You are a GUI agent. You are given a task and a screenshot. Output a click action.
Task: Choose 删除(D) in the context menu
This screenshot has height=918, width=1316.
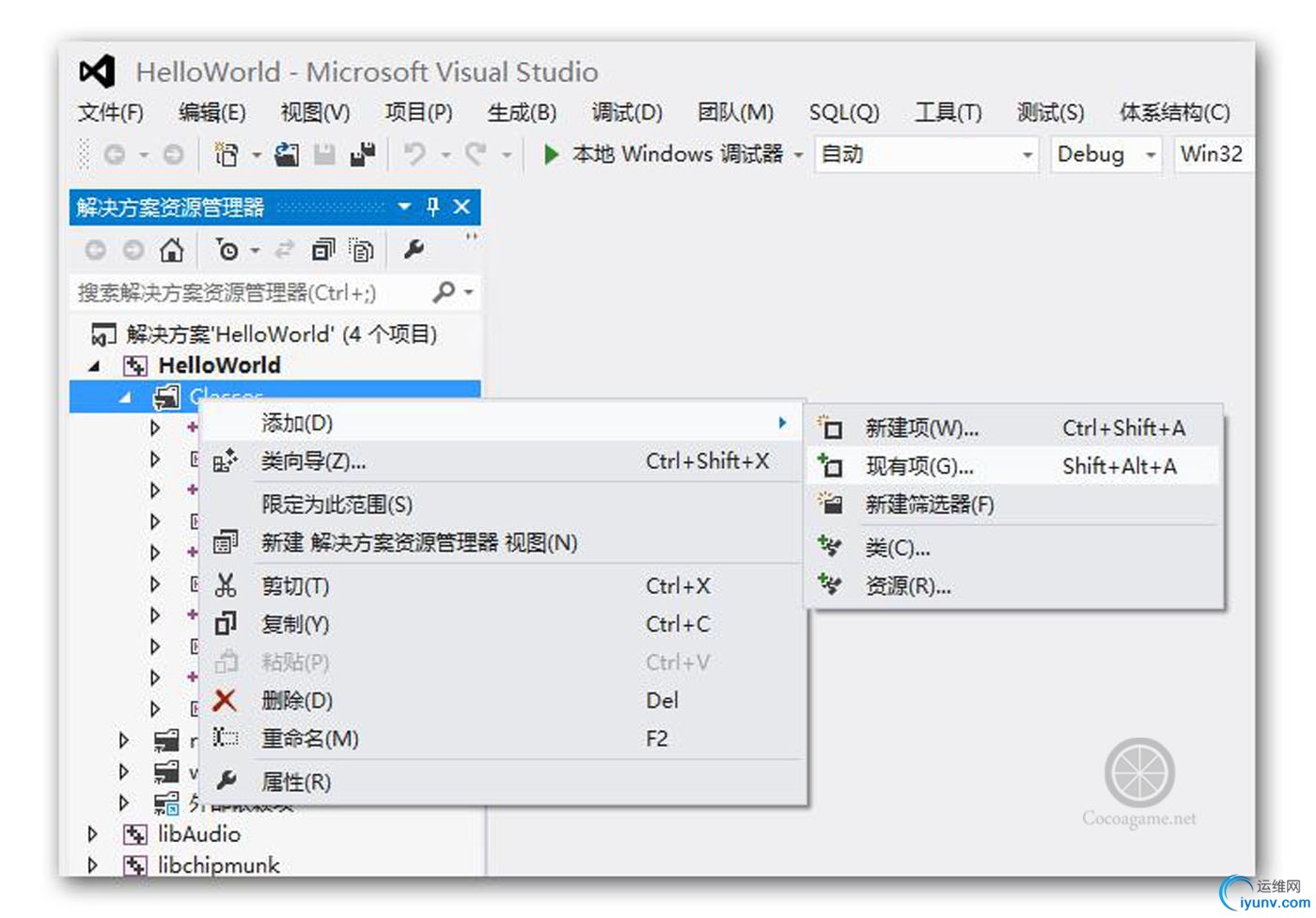tap(503, 700)
